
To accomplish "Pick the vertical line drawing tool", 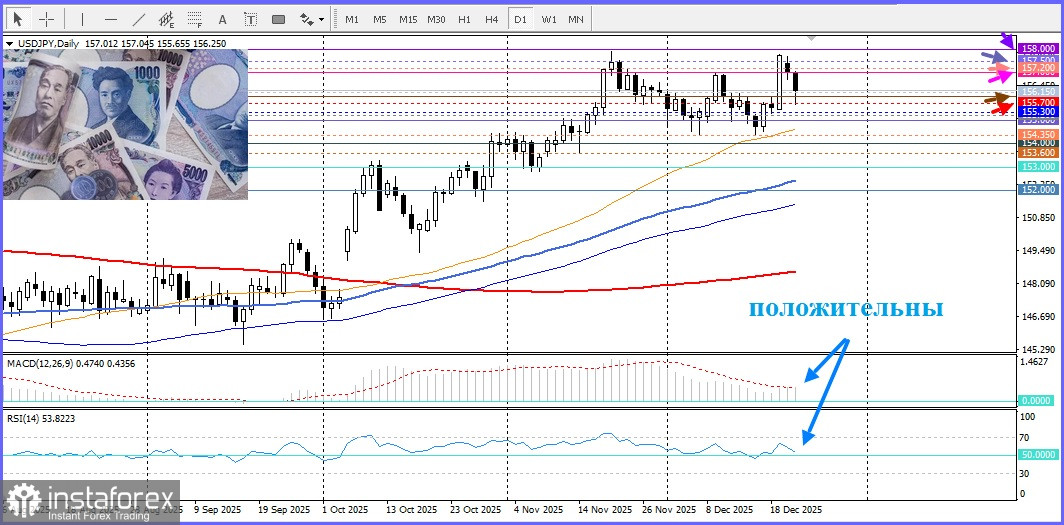I will click(83, 19).
